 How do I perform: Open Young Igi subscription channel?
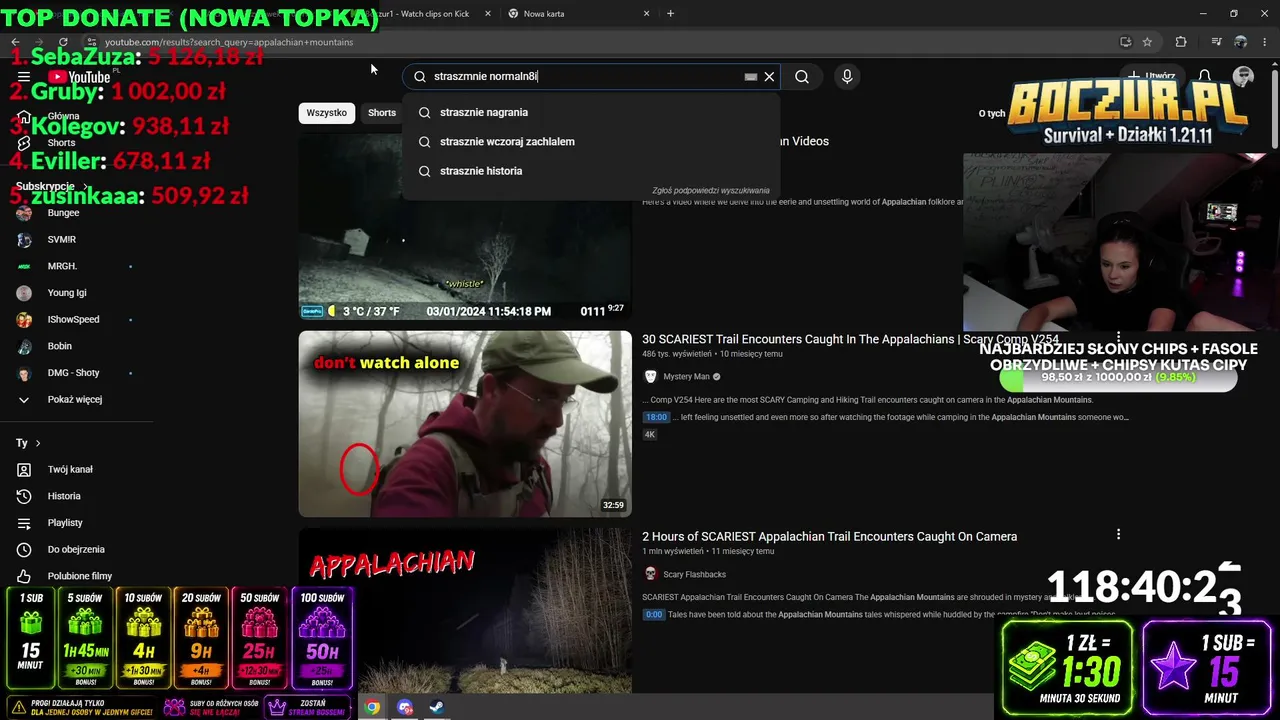point(67,293)
